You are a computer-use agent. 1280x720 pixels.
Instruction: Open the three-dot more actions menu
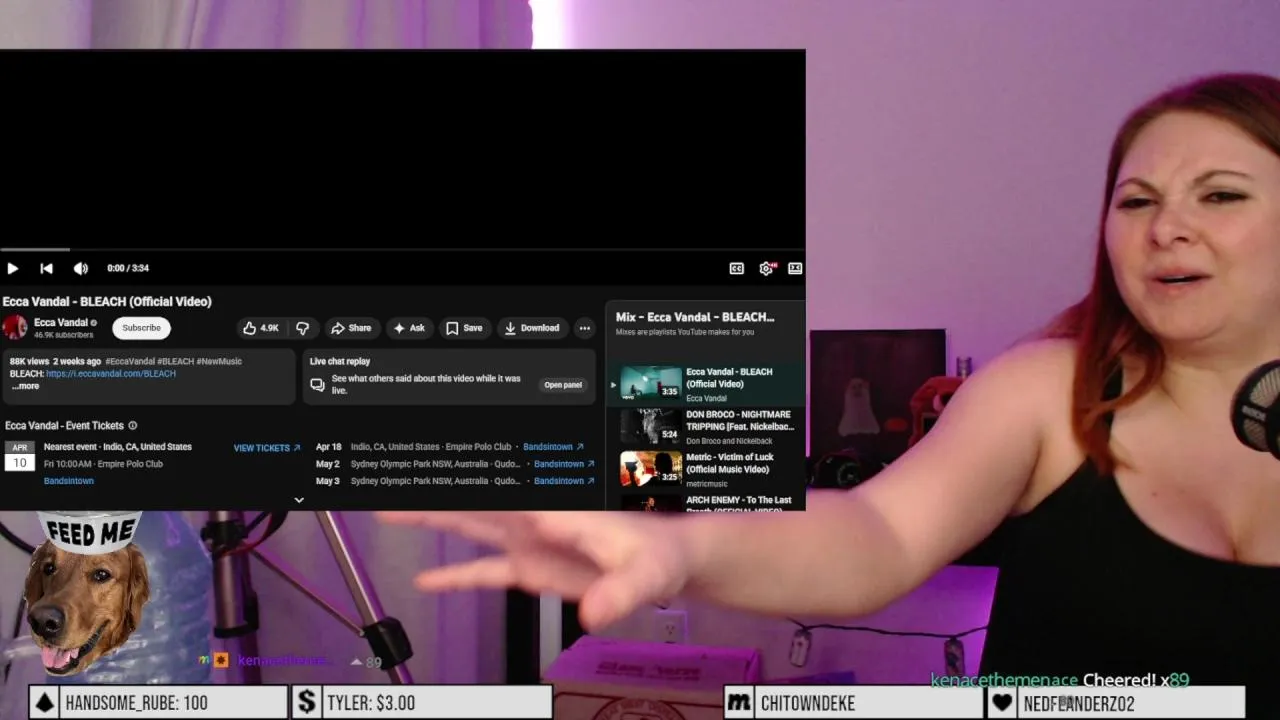pos(585,328)
